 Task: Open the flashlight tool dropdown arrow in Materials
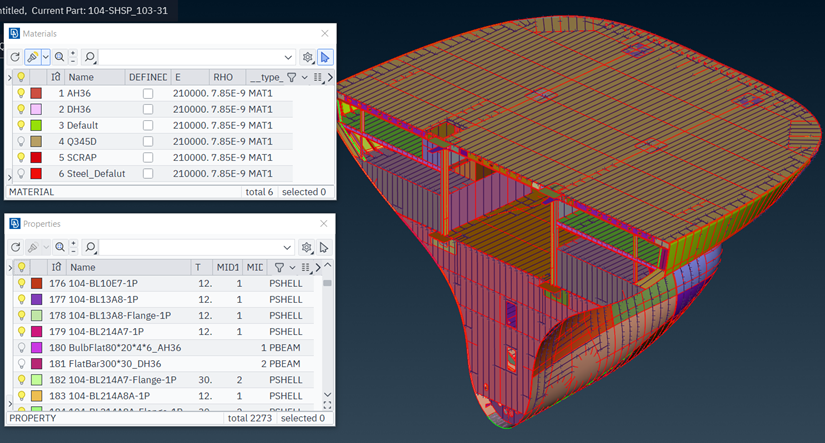pos(45,57)
